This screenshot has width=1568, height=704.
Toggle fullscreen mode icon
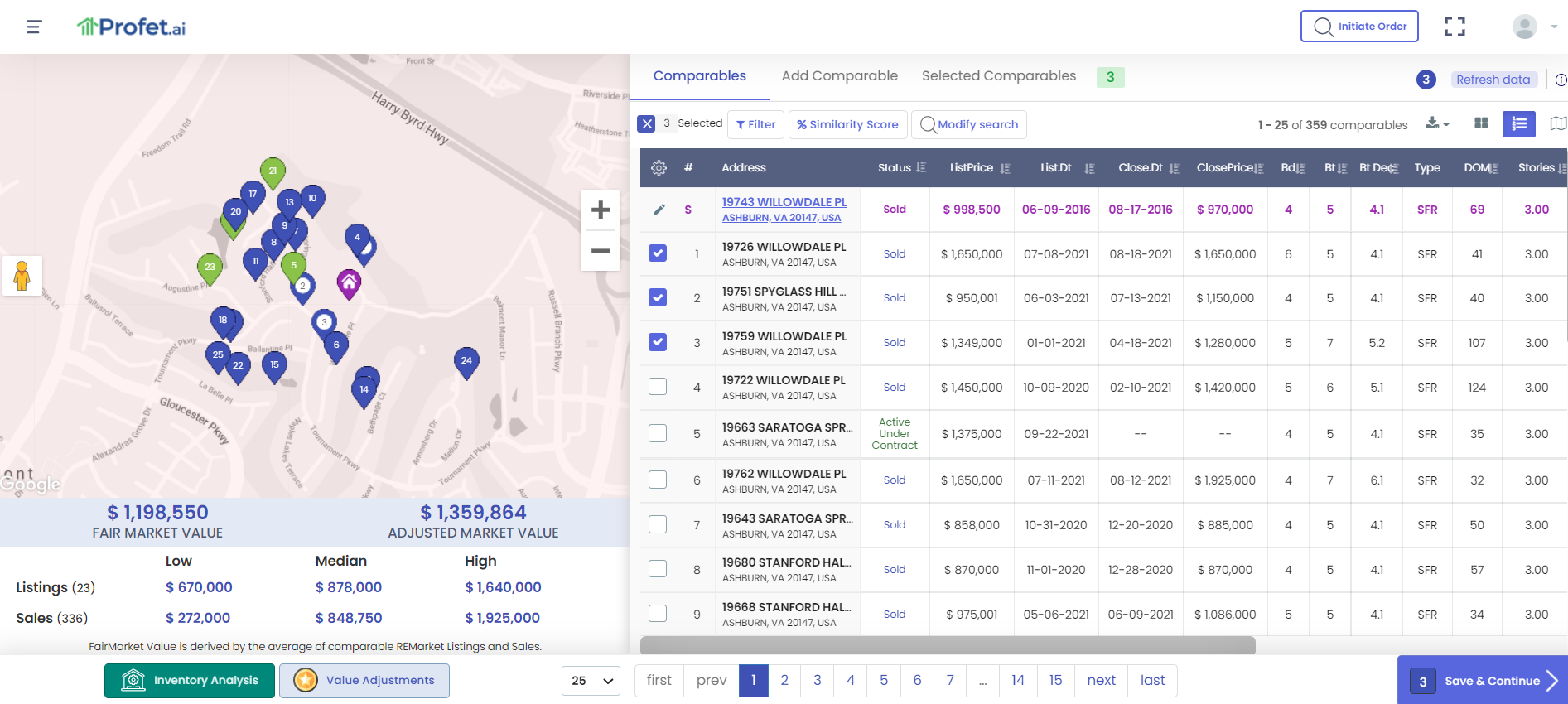coord(1455,27)
